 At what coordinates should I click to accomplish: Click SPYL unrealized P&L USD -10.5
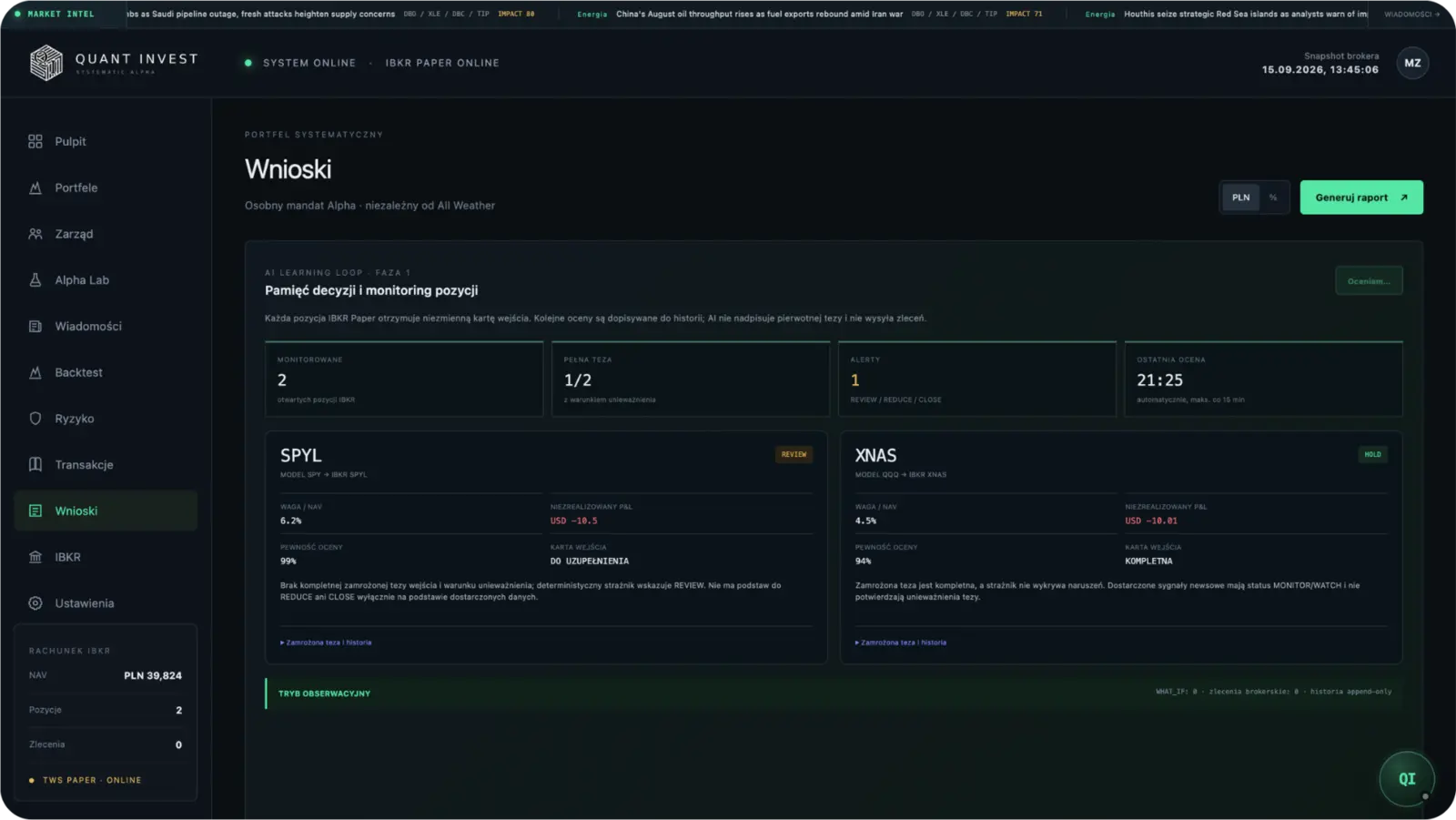click(574, 521)
